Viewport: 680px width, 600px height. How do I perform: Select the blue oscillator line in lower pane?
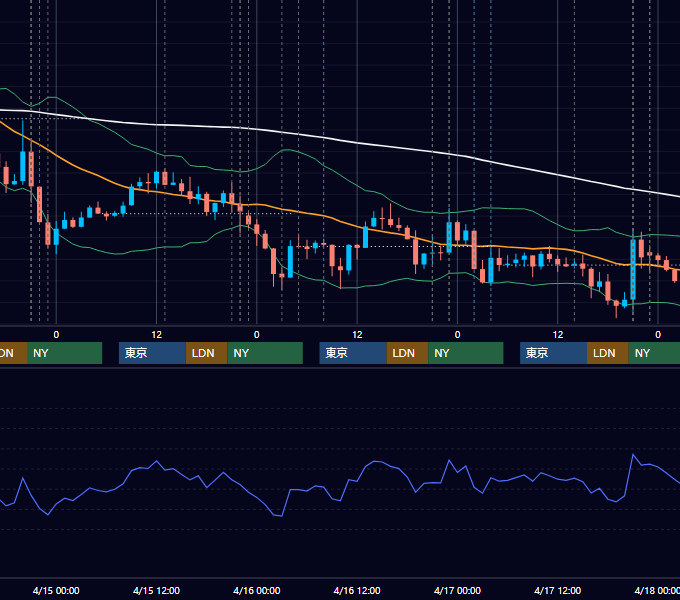click(x=334, y=499)
